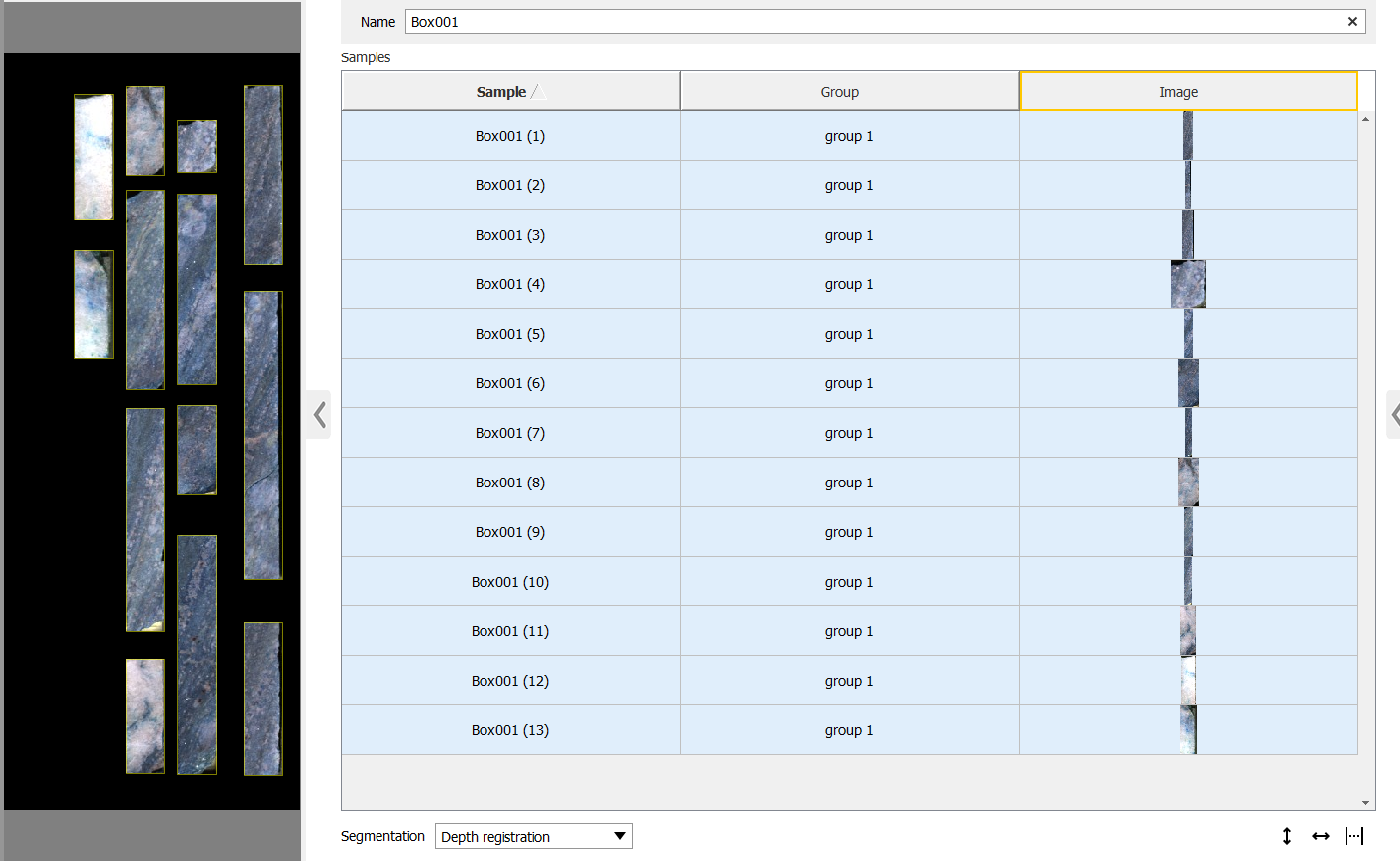
Task: Click the vertical double-arrow icon
Action: tap(1286, 836)
